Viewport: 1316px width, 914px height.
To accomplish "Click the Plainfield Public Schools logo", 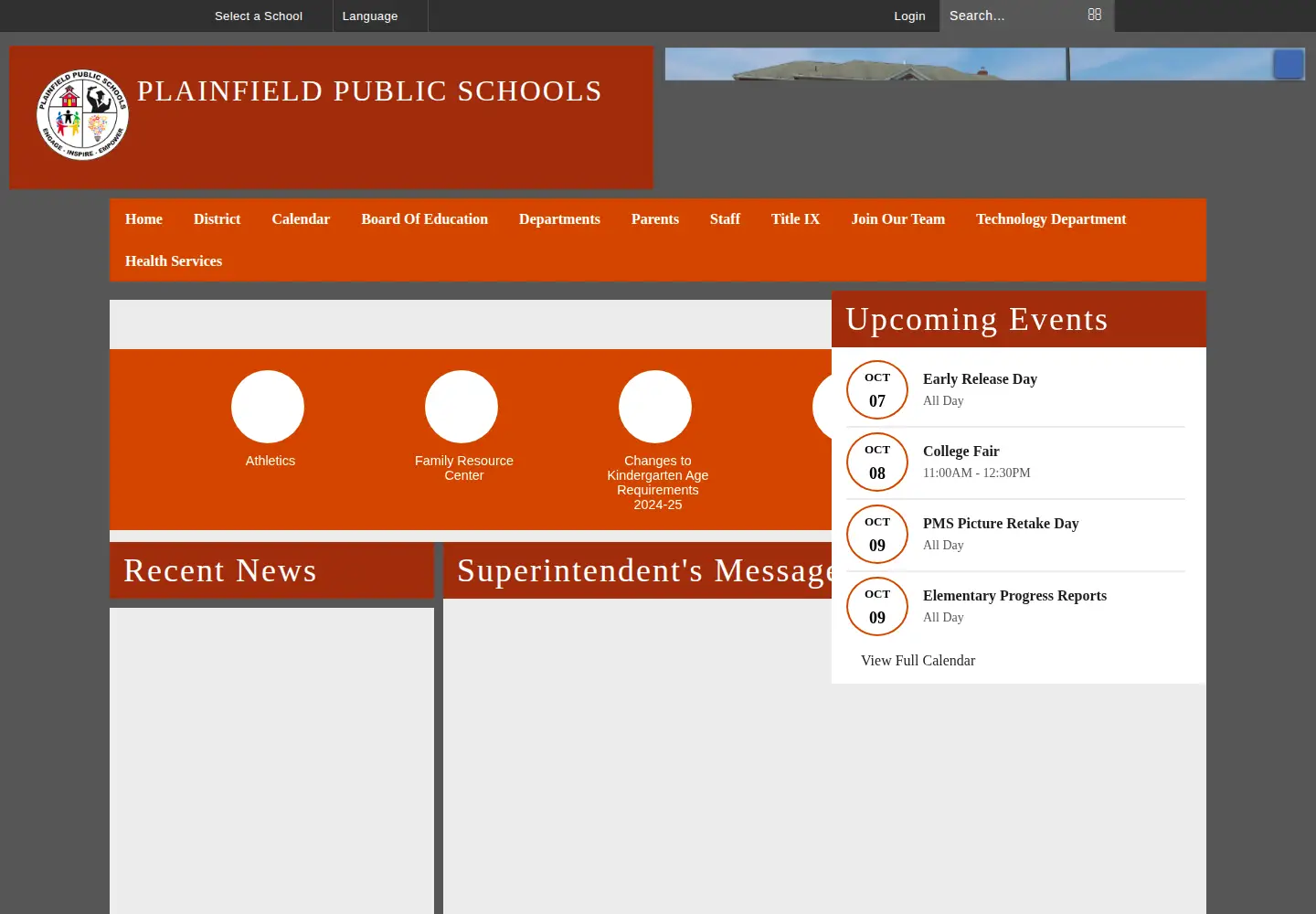I will coord(82,115).
